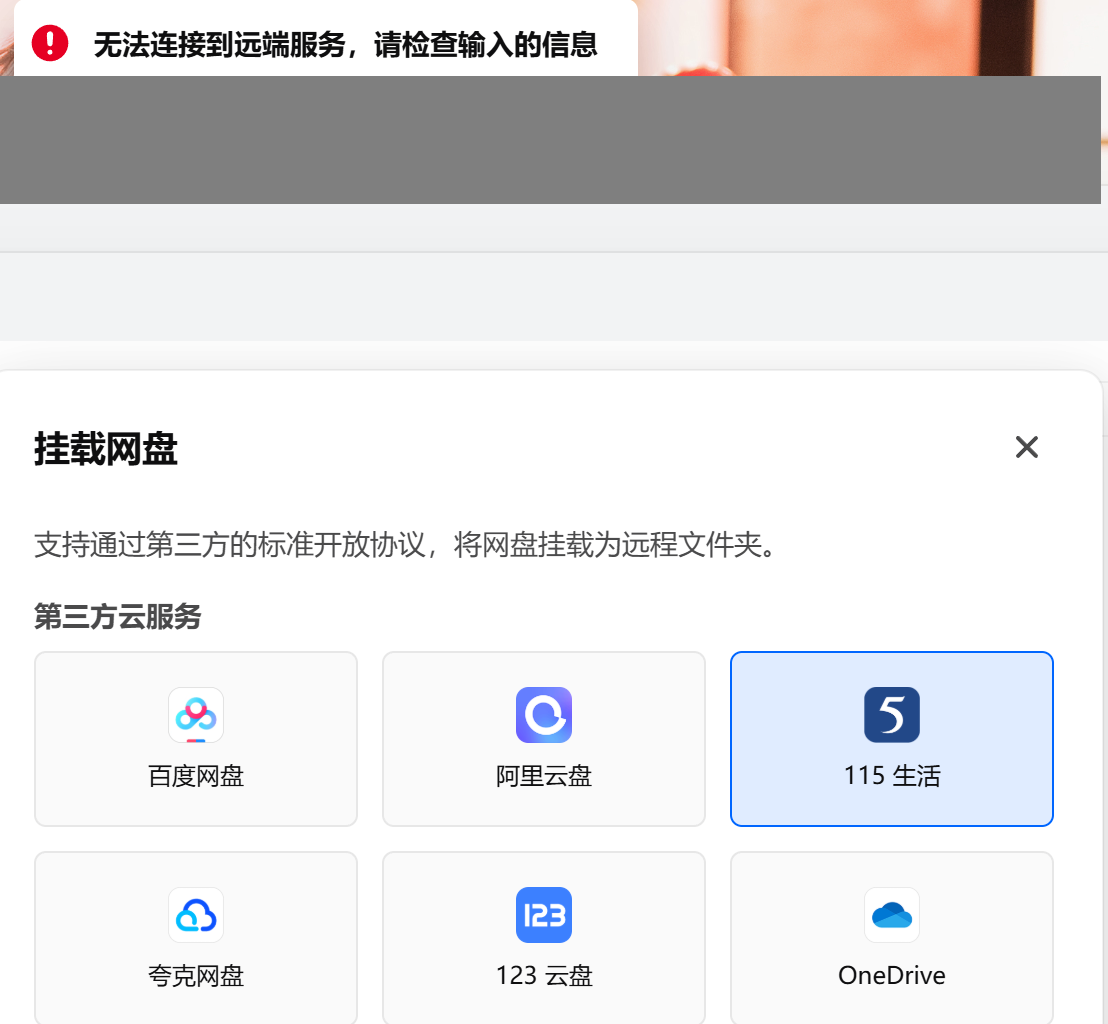Click the Baidu Netdisk logo icon
The image size is (1108, 1024).
(x=196, y=714)
